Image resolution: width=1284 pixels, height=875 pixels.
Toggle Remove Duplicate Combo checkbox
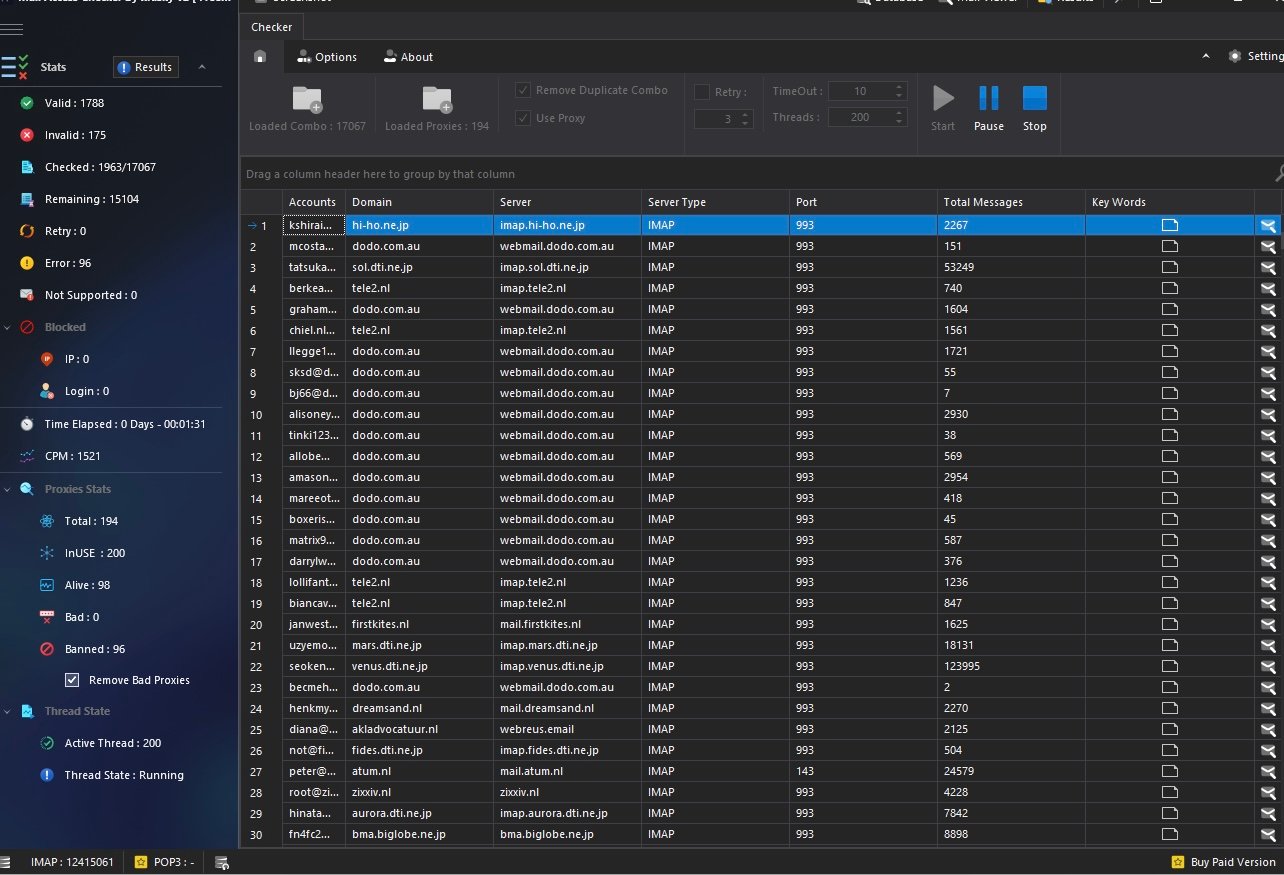point(523,90)
